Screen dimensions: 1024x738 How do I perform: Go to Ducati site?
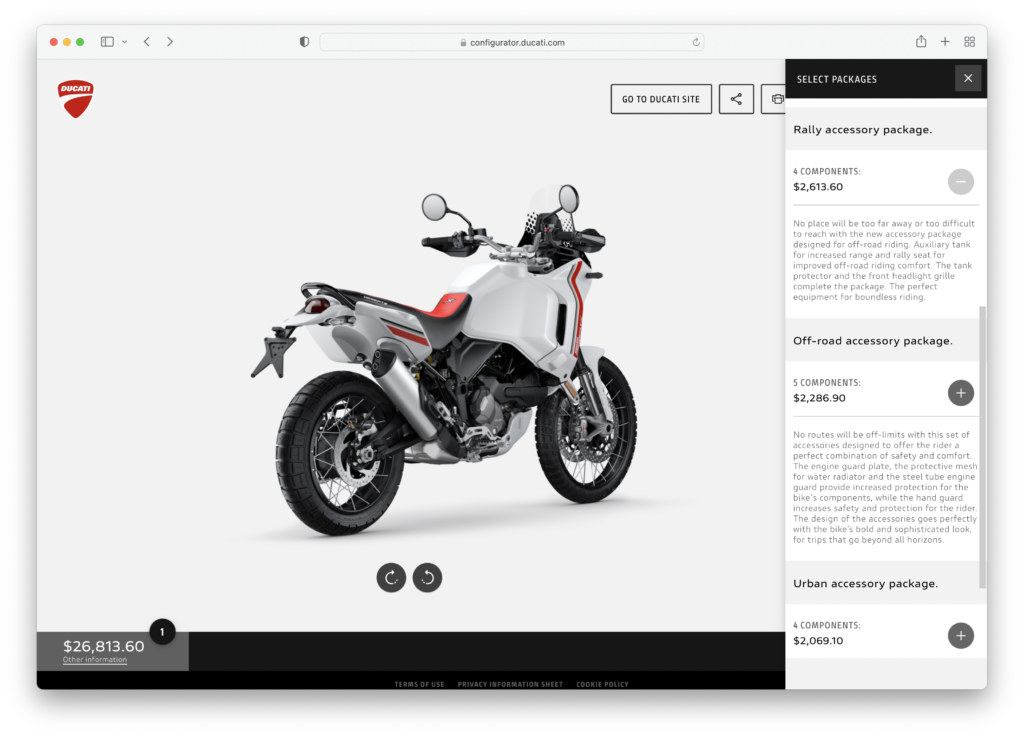(661, 99)
